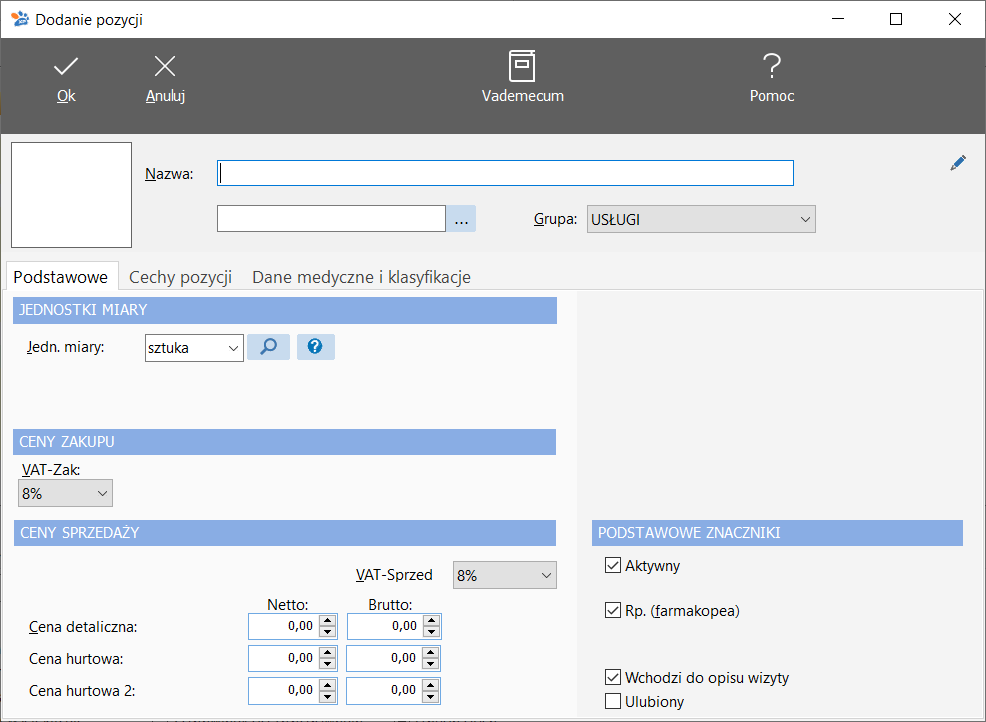Click the code field below Nazwa
986x722 pixels.
tap(331, 219)
